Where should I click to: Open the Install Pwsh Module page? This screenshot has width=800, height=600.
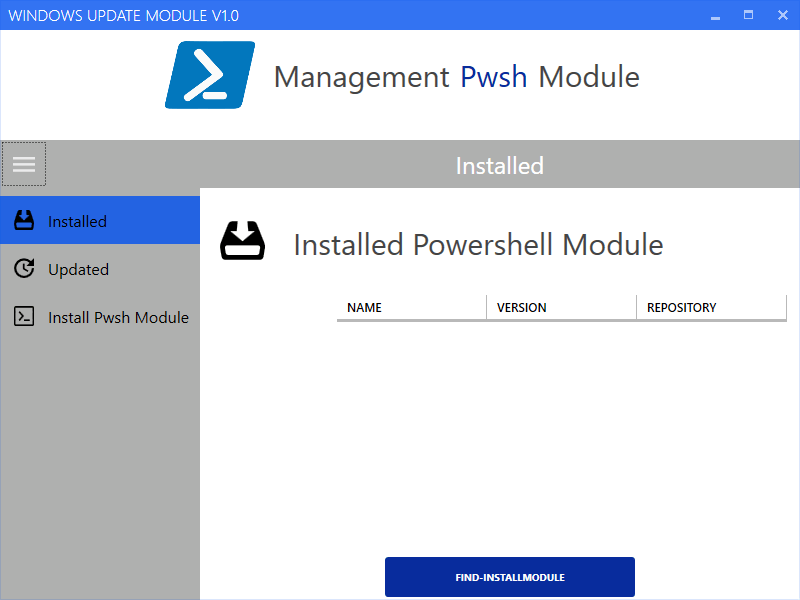pyautogui.click(x=118, y=316)
